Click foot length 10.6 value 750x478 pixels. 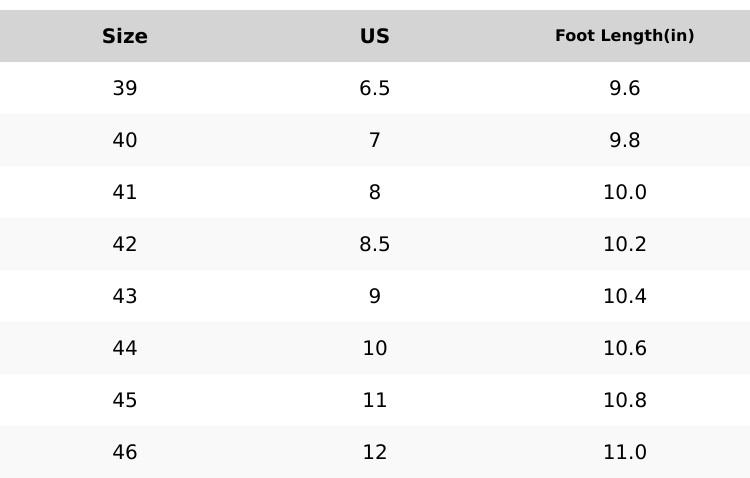click(625, 348)
